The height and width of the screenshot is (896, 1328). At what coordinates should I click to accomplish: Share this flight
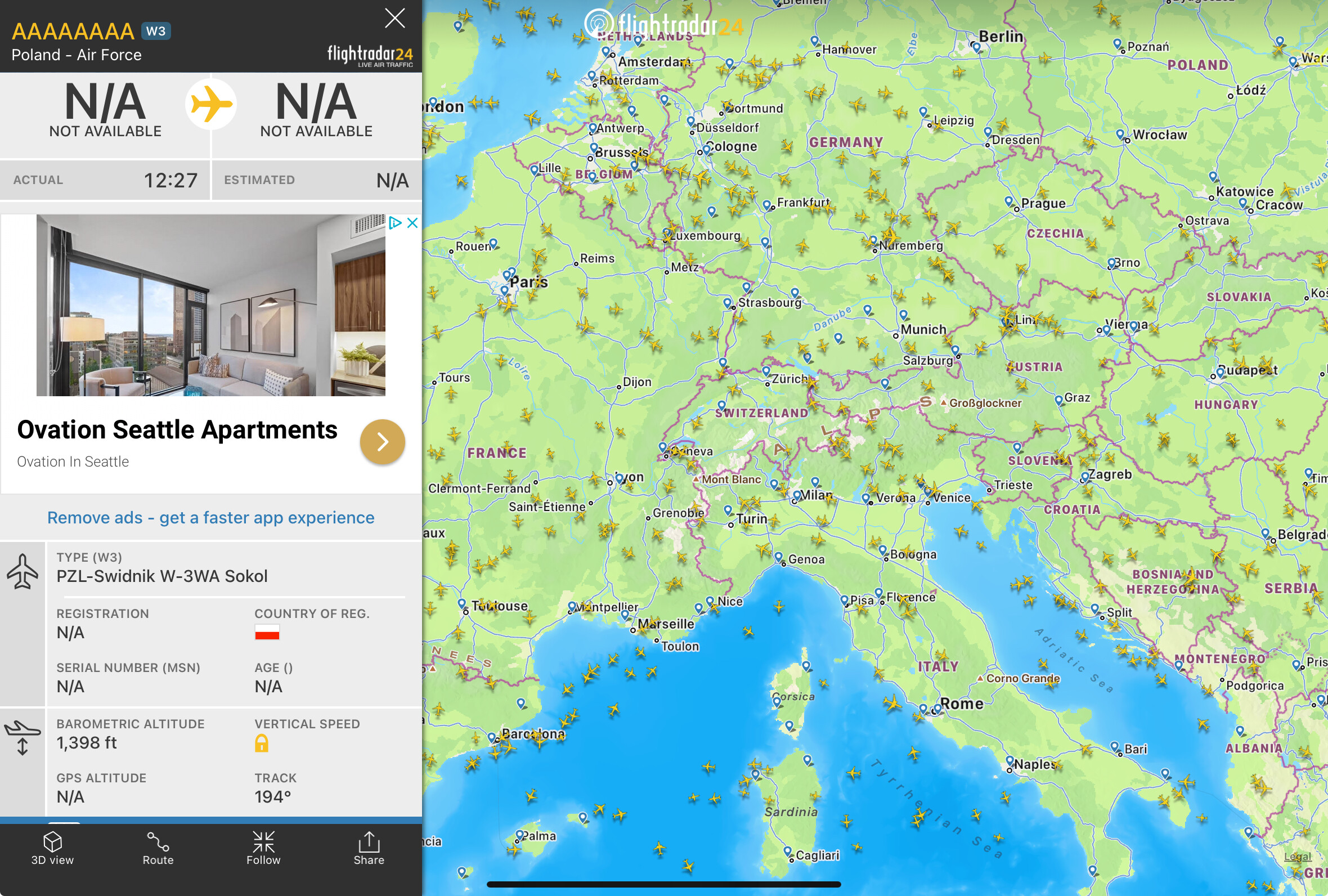pos(369,848)
